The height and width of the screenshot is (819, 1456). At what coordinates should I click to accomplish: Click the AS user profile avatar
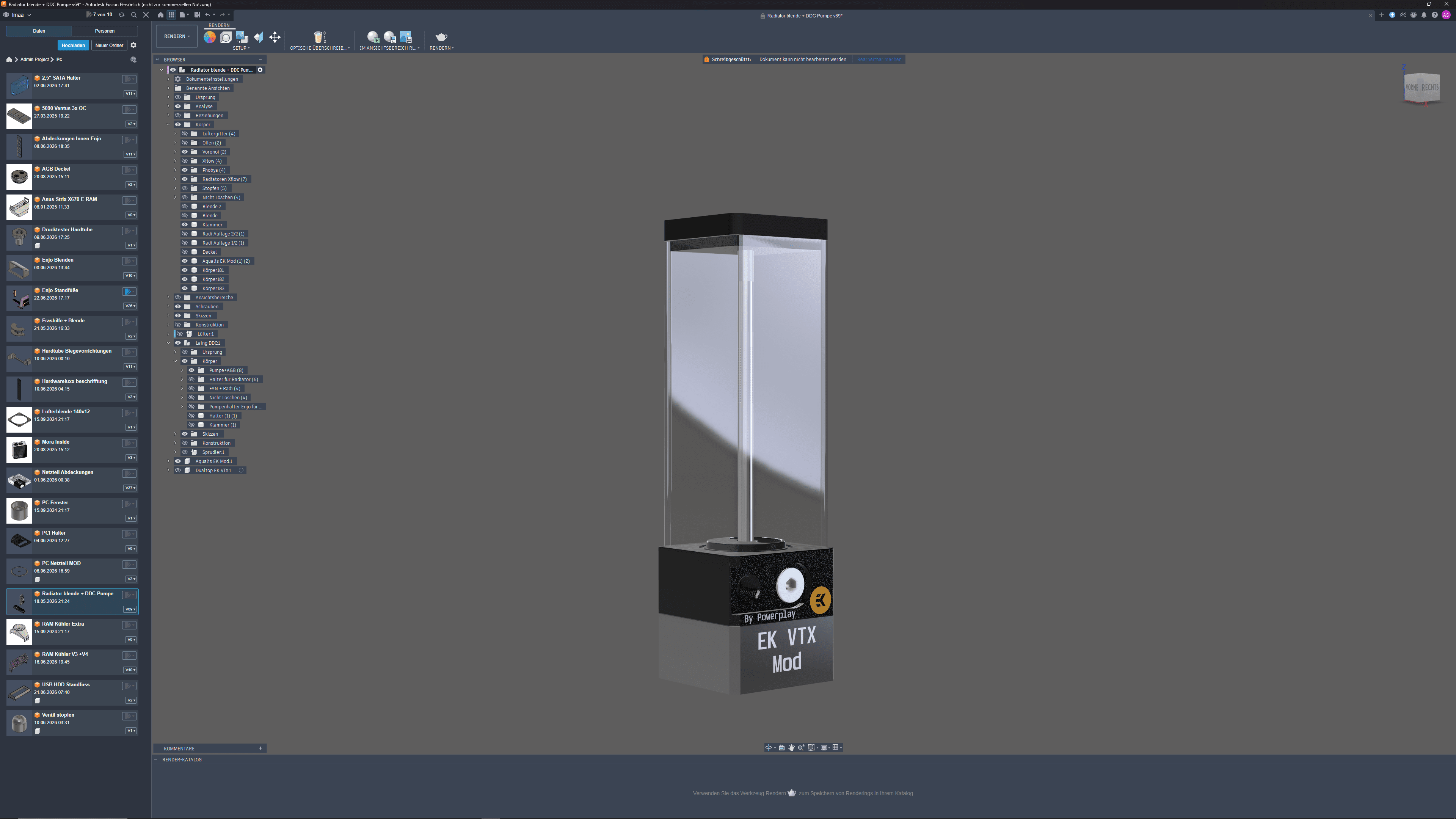[x=1446, y=15]
